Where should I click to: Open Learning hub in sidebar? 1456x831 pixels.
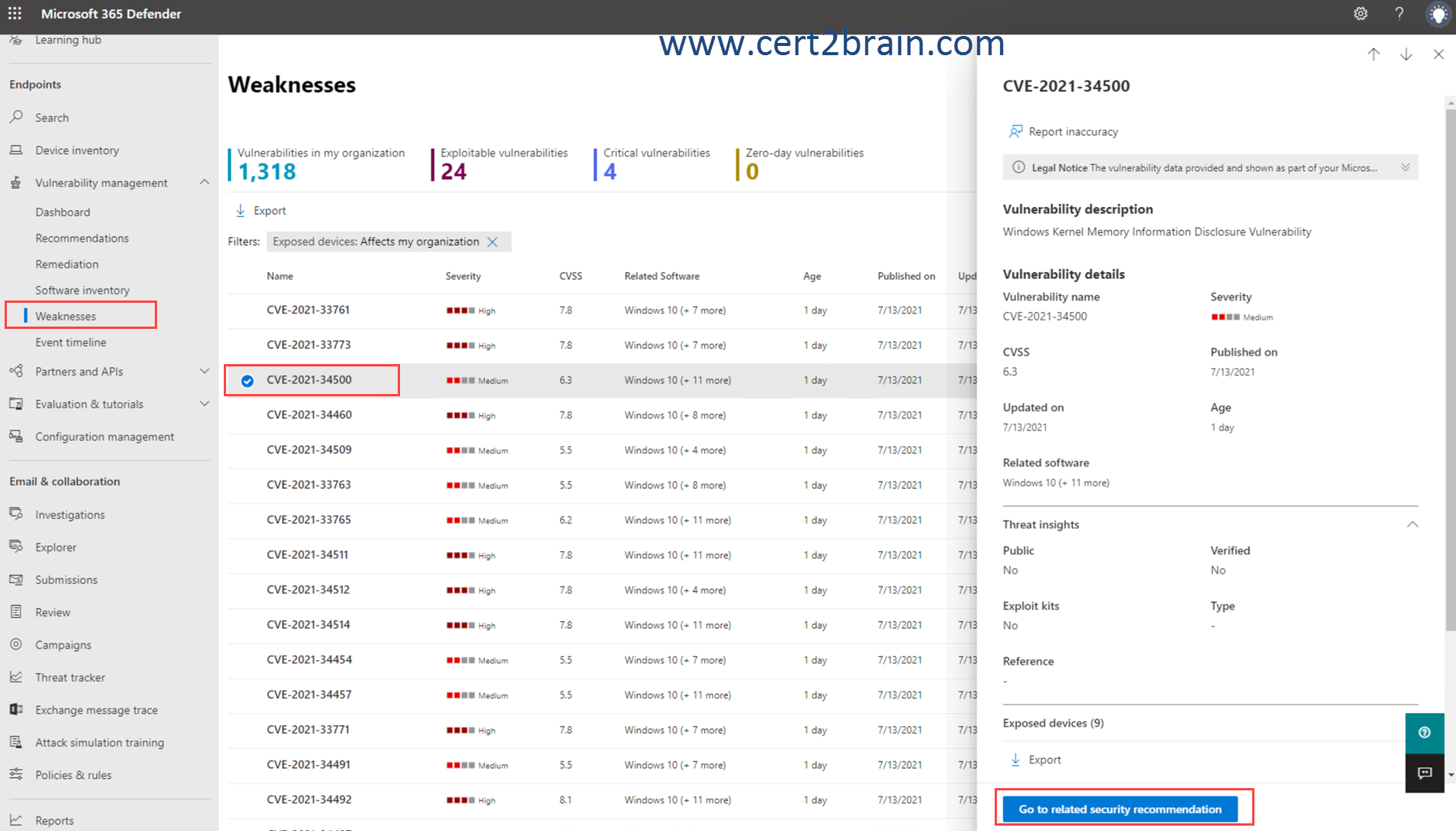68,40
